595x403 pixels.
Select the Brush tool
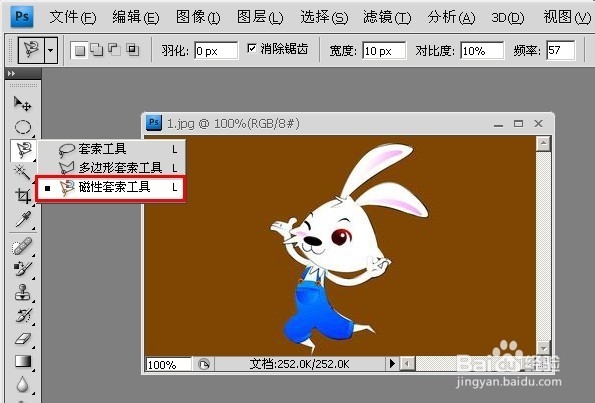tap(22, 269)
